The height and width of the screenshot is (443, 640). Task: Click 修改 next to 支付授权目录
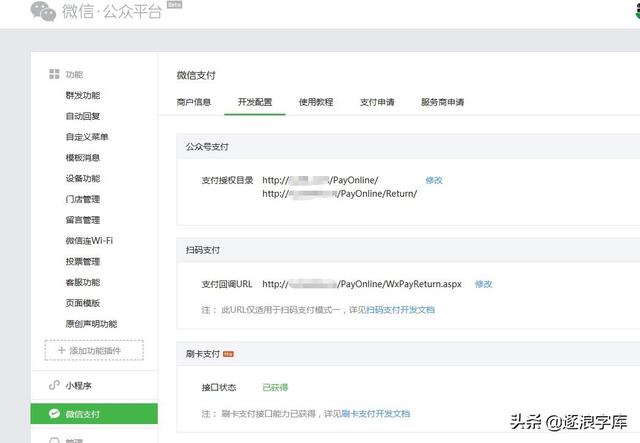click(x=434, y=180)
